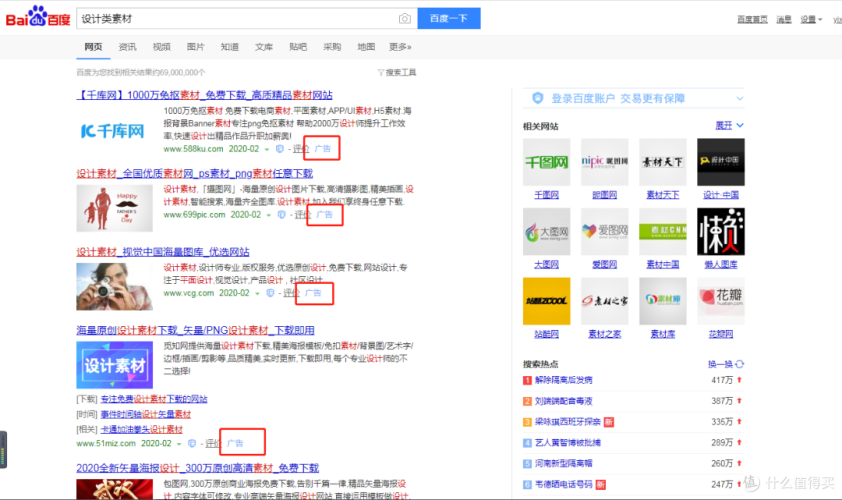The width and height of the screenshot is (842, 500).
Task: Open the yellow ZCOOL site logo
Action: click(547, 301)
